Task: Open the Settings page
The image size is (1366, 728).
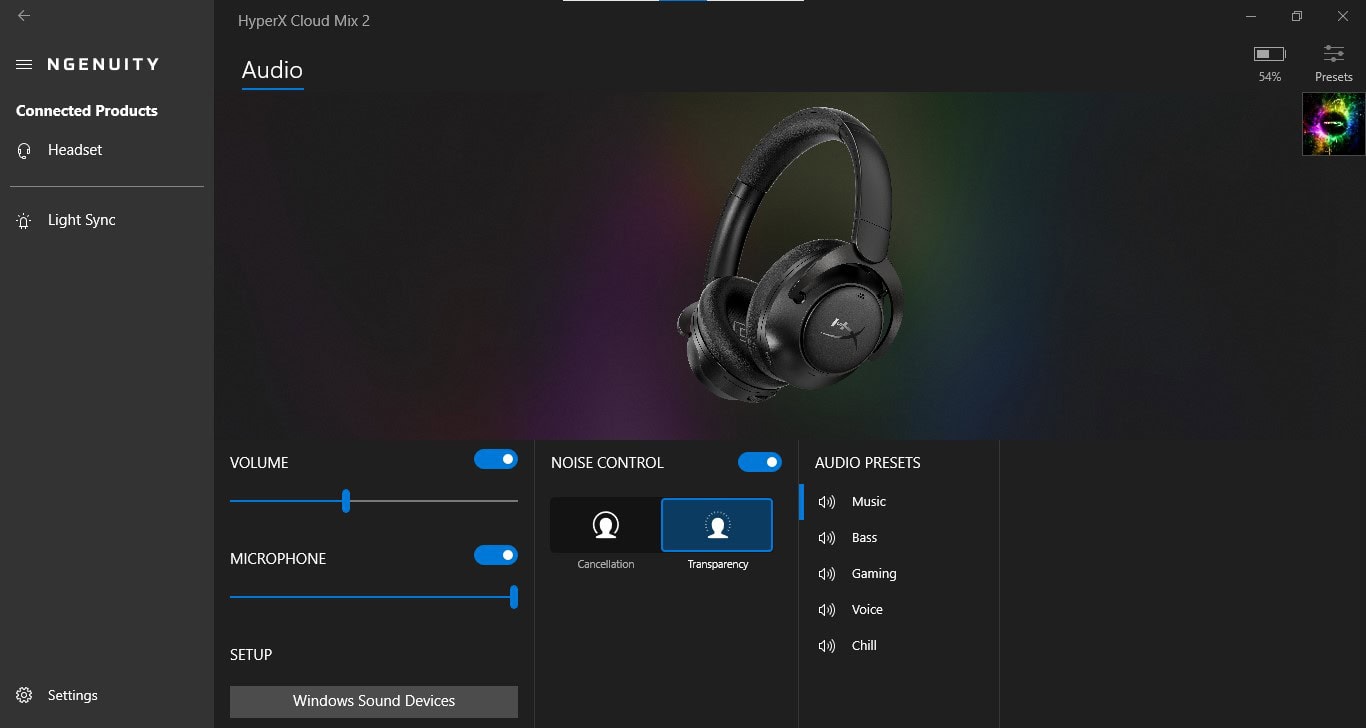Action: coord(107,695)
